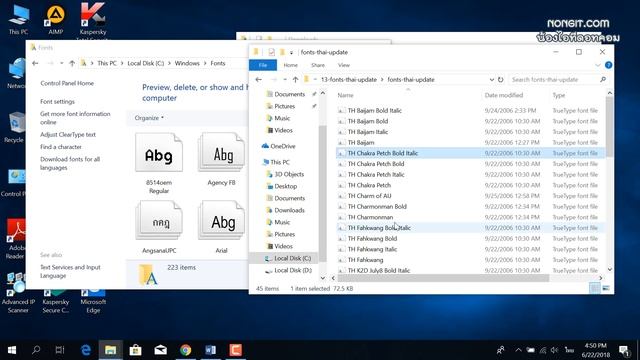Expand the Explorer ribbon chevron
Viewport: 640px width, 360px height.
[x=598, y=65]
